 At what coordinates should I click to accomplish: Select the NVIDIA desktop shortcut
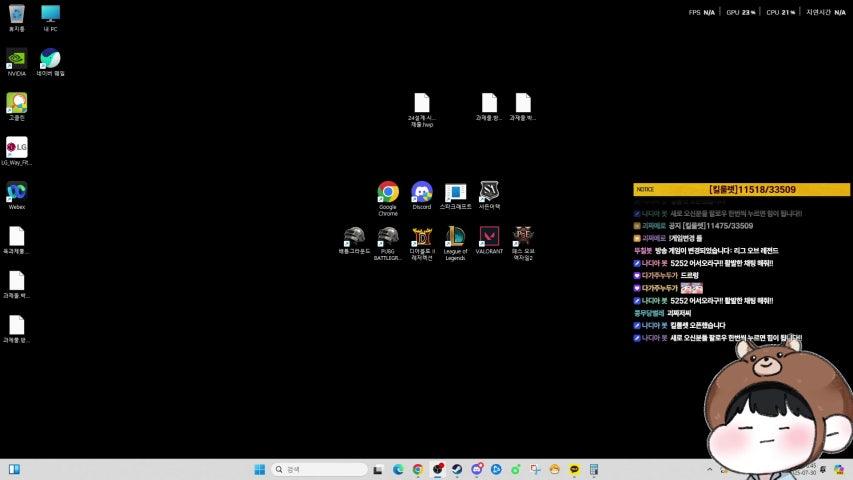17,62
